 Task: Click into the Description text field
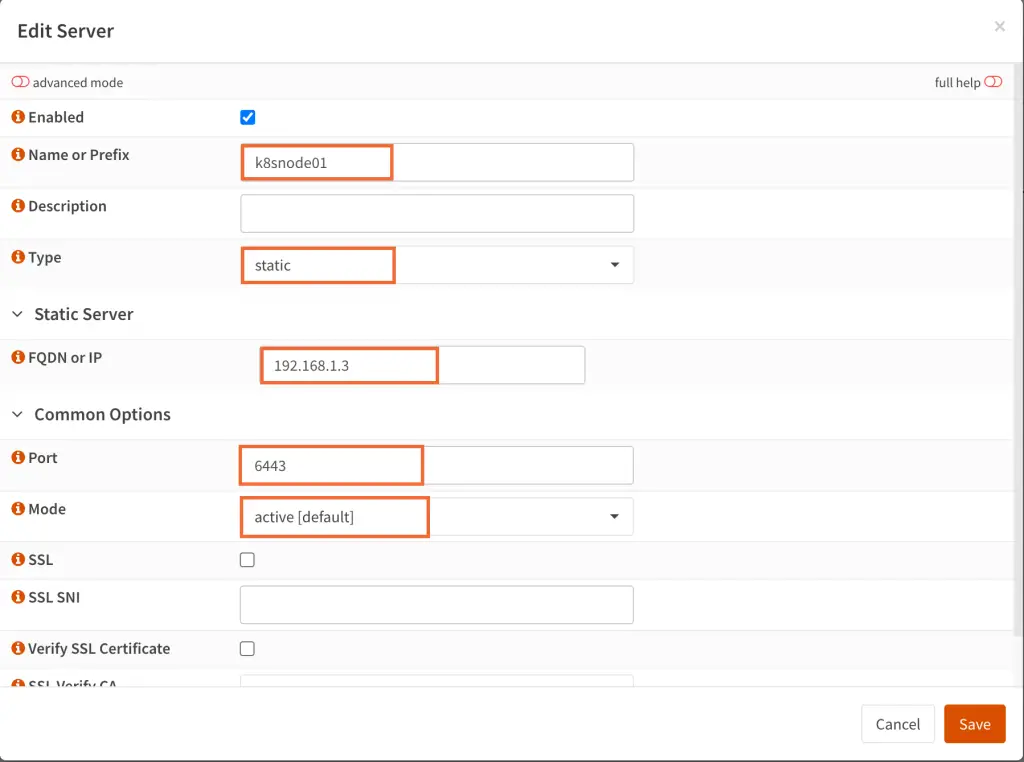tap(436, 213)
